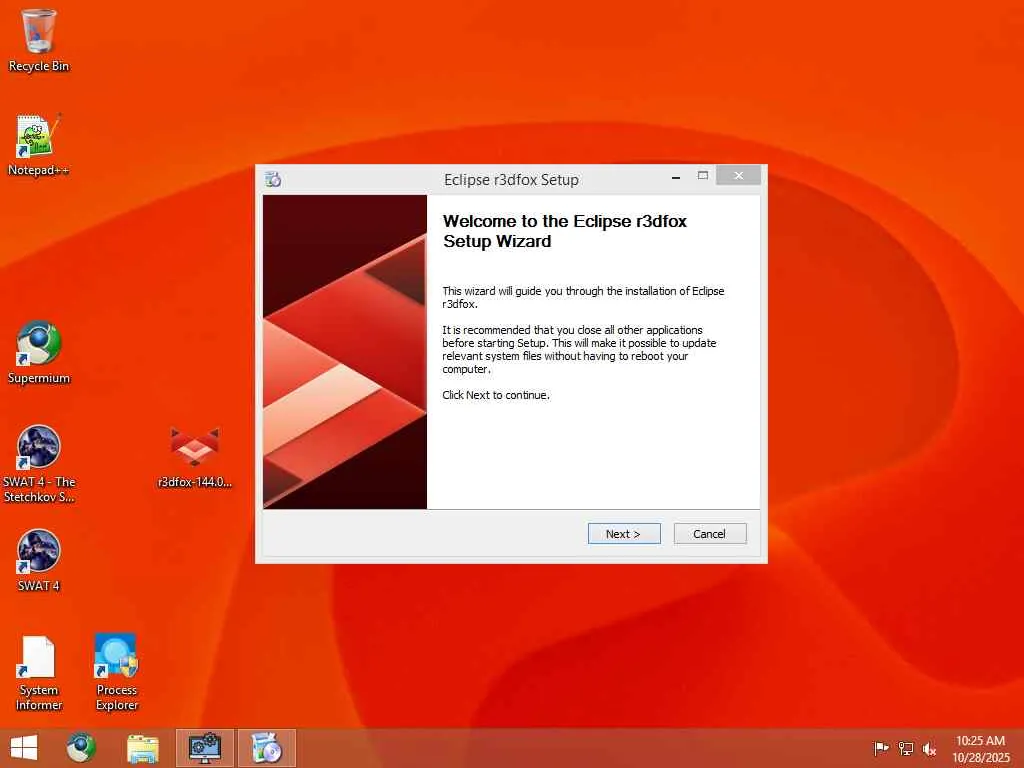Open the Windows Start button

[24, 748]
